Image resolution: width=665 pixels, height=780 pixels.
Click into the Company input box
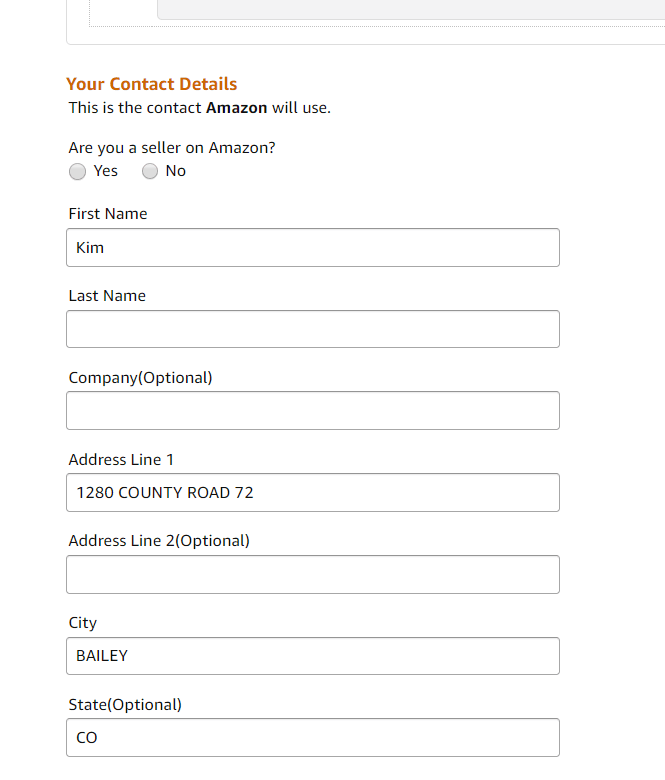312,411
